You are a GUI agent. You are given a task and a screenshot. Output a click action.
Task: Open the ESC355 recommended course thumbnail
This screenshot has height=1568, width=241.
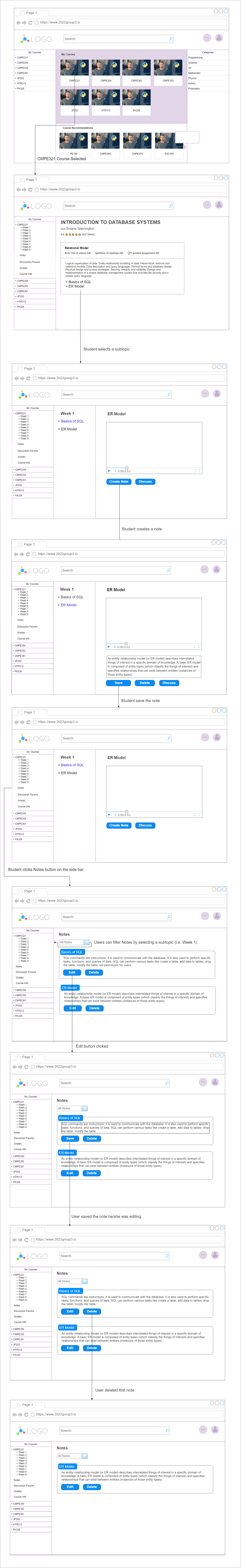pos(169,141)
